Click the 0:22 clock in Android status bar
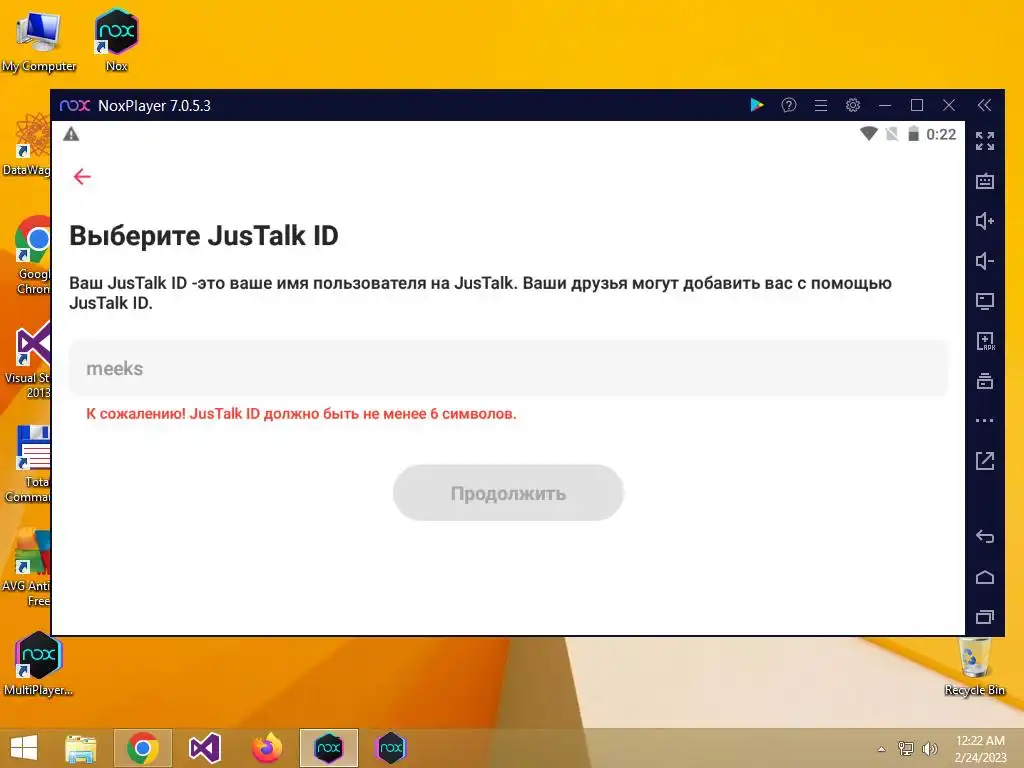The image size is (1024, 768). pos(941,135)
